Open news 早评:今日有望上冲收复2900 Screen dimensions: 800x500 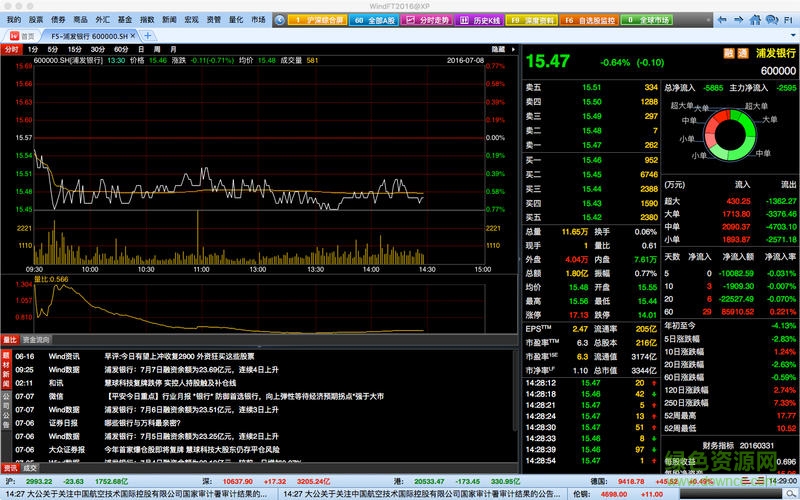179,356
